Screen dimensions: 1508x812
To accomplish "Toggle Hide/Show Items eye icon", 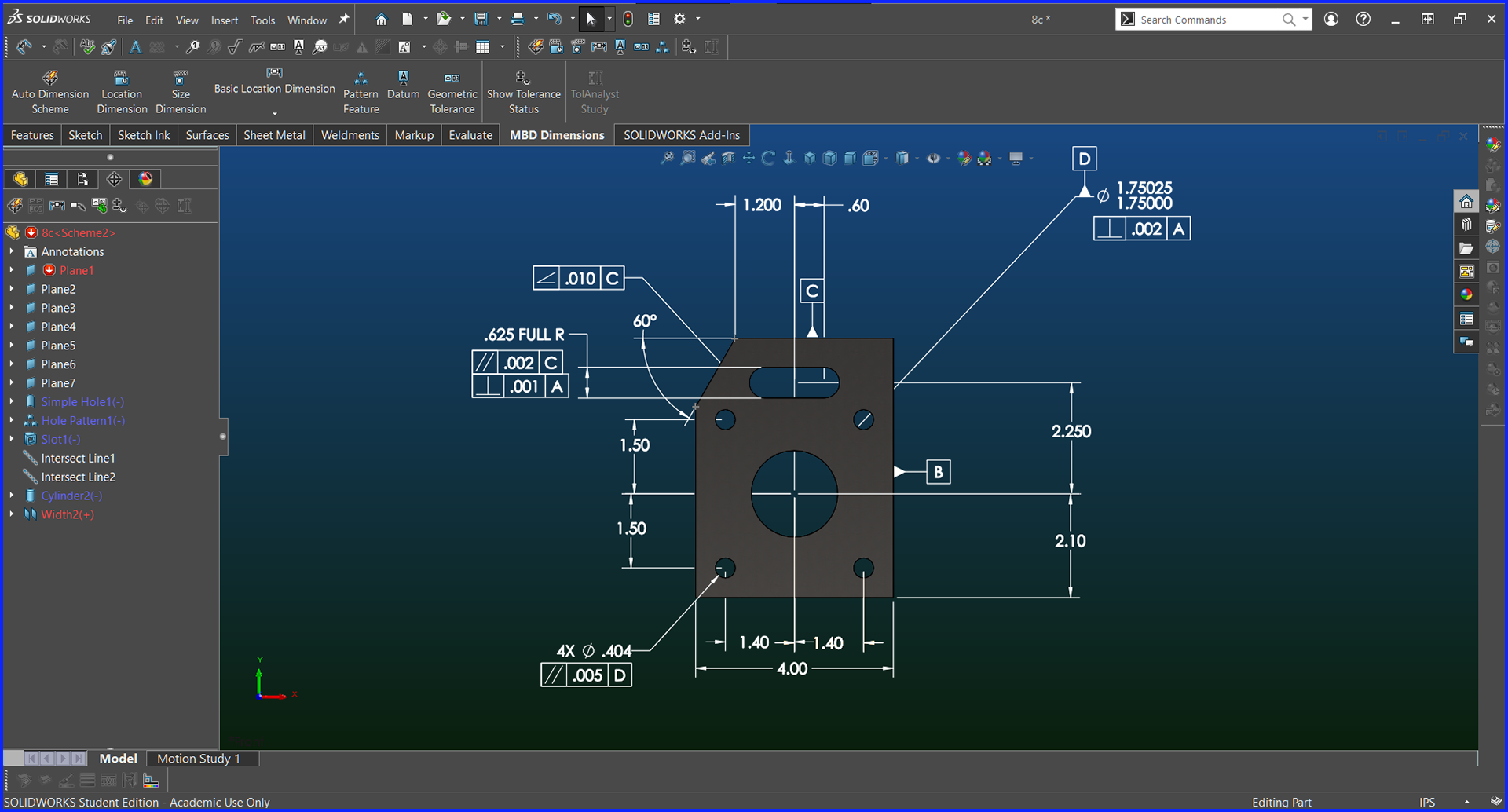I will (x=933, y=159).
